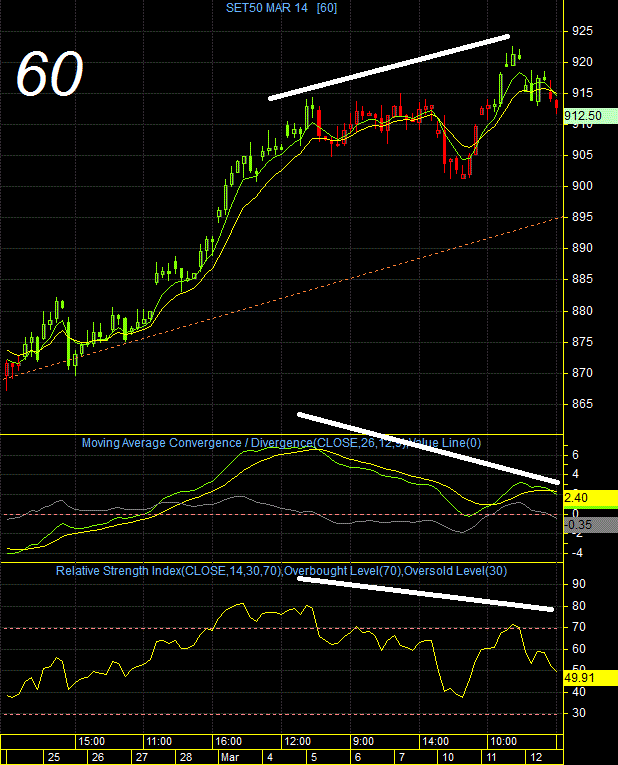Viewport: 618px width, 765px height.
Task: Click the MACD -4 axis label
Action: [576, 553]
